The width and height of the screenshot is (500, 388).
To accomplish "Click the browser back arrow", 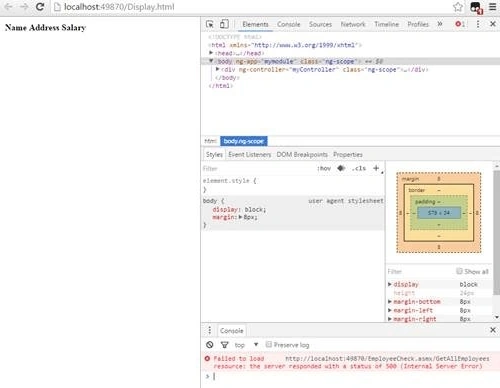I will pyautogui.click(x=8, y=7).
